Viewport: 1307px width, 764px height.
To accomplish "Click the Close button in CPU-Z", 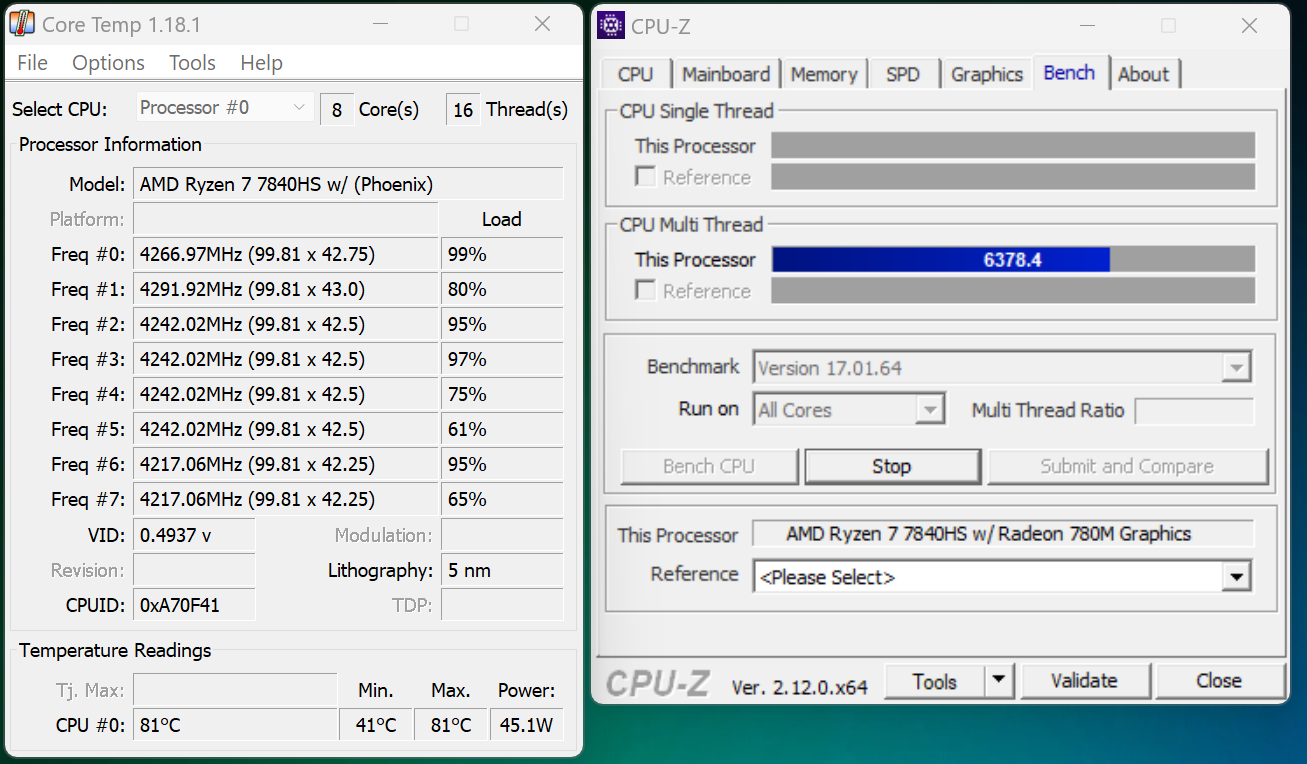I will (1219, 682).
